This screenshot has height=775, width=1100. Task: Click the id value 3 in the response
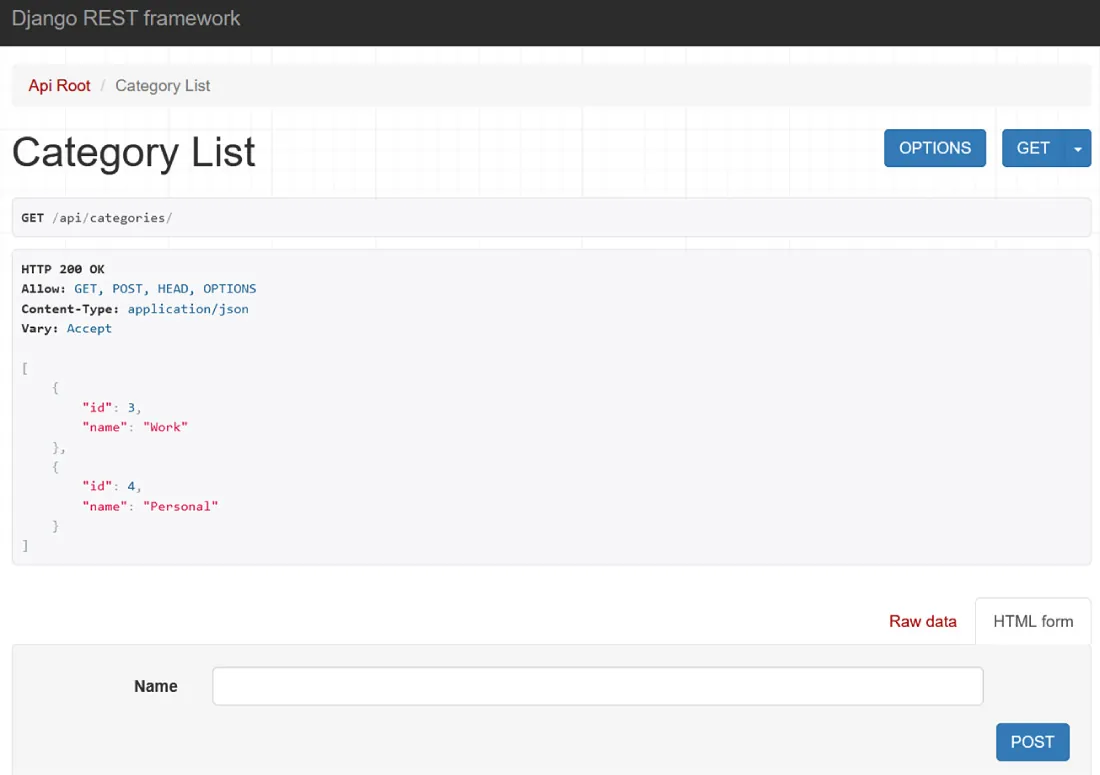[131, 407]
